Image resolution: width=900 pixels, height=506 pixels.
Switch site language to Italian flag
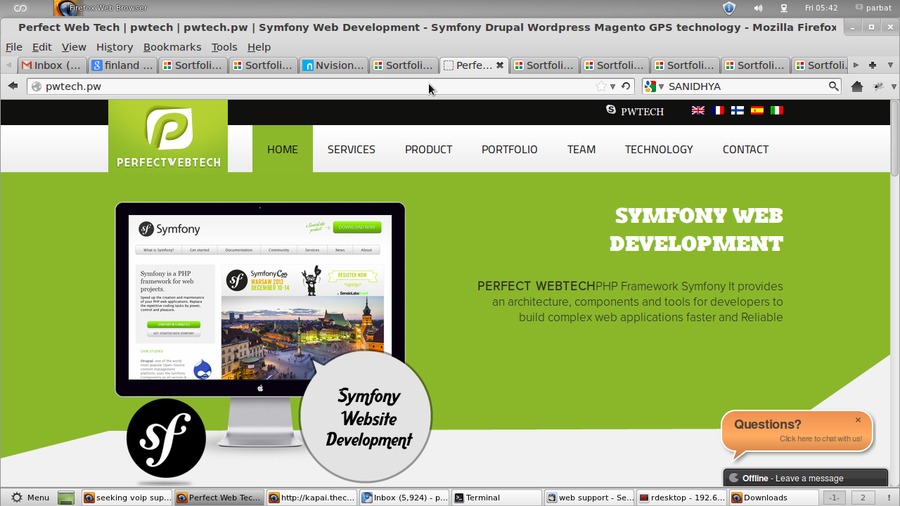(777, 110)
